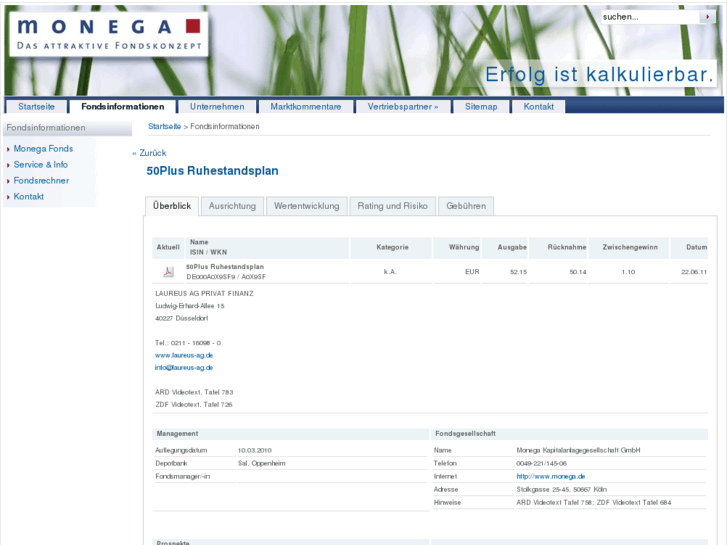
Task: Switch to the Ausrichtung tab
Action: tap(232, 206)
